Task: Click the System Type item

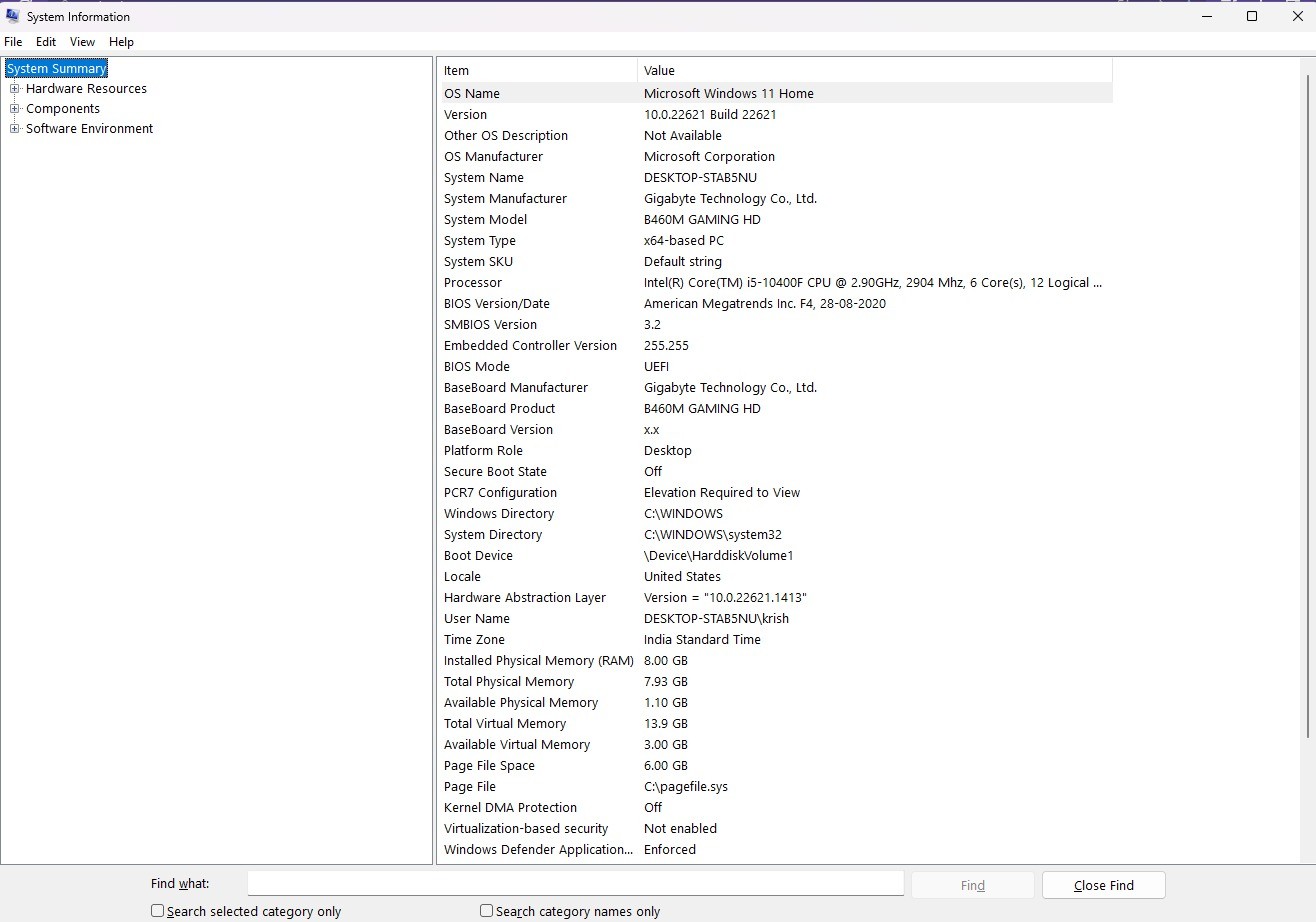Action: coord(480,241)
